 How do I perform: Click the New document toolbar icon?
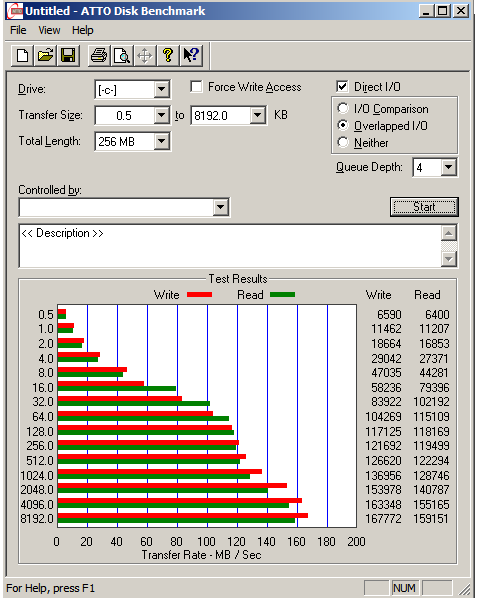(x=23, y=56)
